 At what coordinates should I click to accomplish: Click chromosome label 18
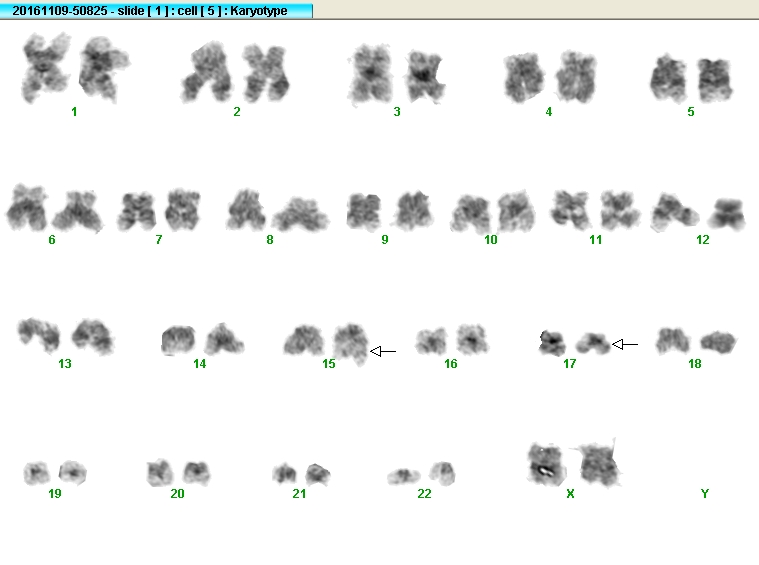[x=695, y=364]
